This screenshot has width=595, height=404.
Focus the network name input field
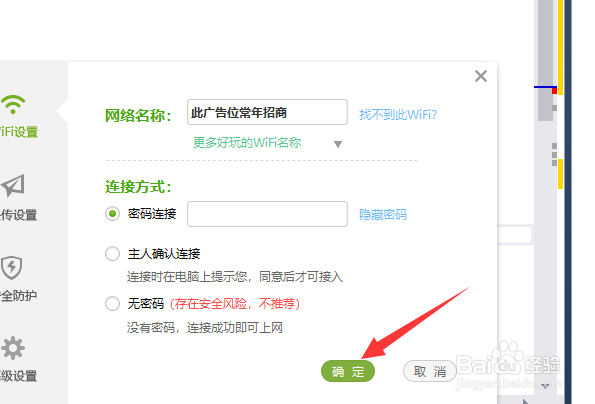tap(267, 112)
